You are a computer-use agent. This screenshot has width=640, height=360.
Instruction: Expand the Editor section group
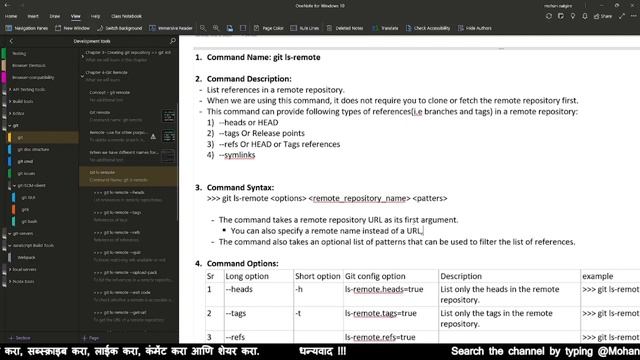pos(10,113)
